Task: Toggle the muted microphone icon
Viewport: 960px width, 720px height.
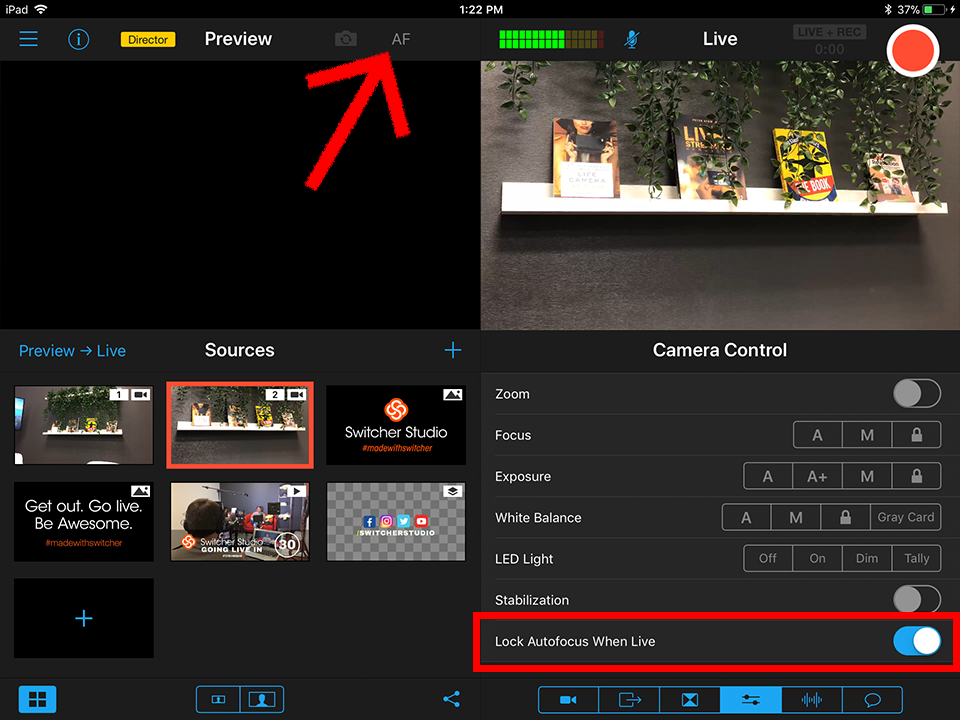Action: [x=632, y=39]
